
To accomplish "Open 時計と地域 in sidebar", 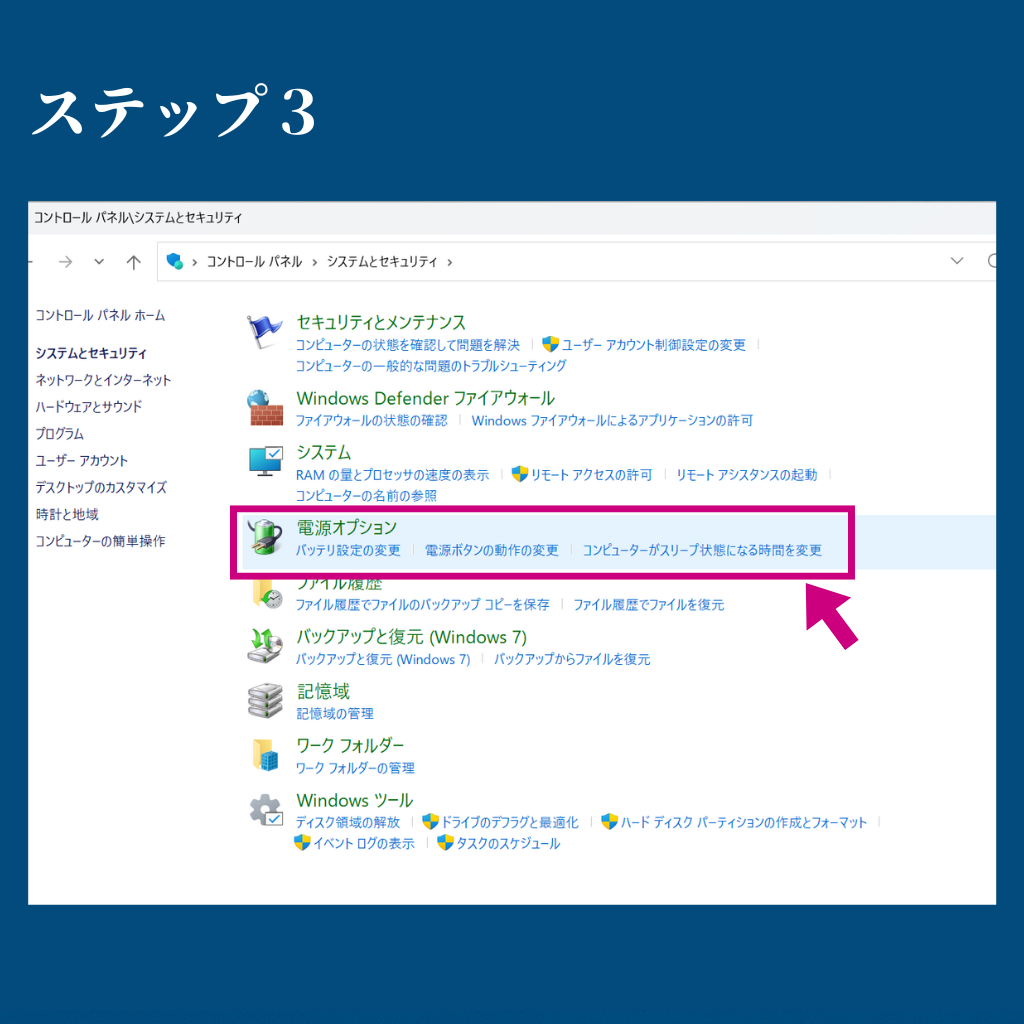I will (x=67, y=514).
